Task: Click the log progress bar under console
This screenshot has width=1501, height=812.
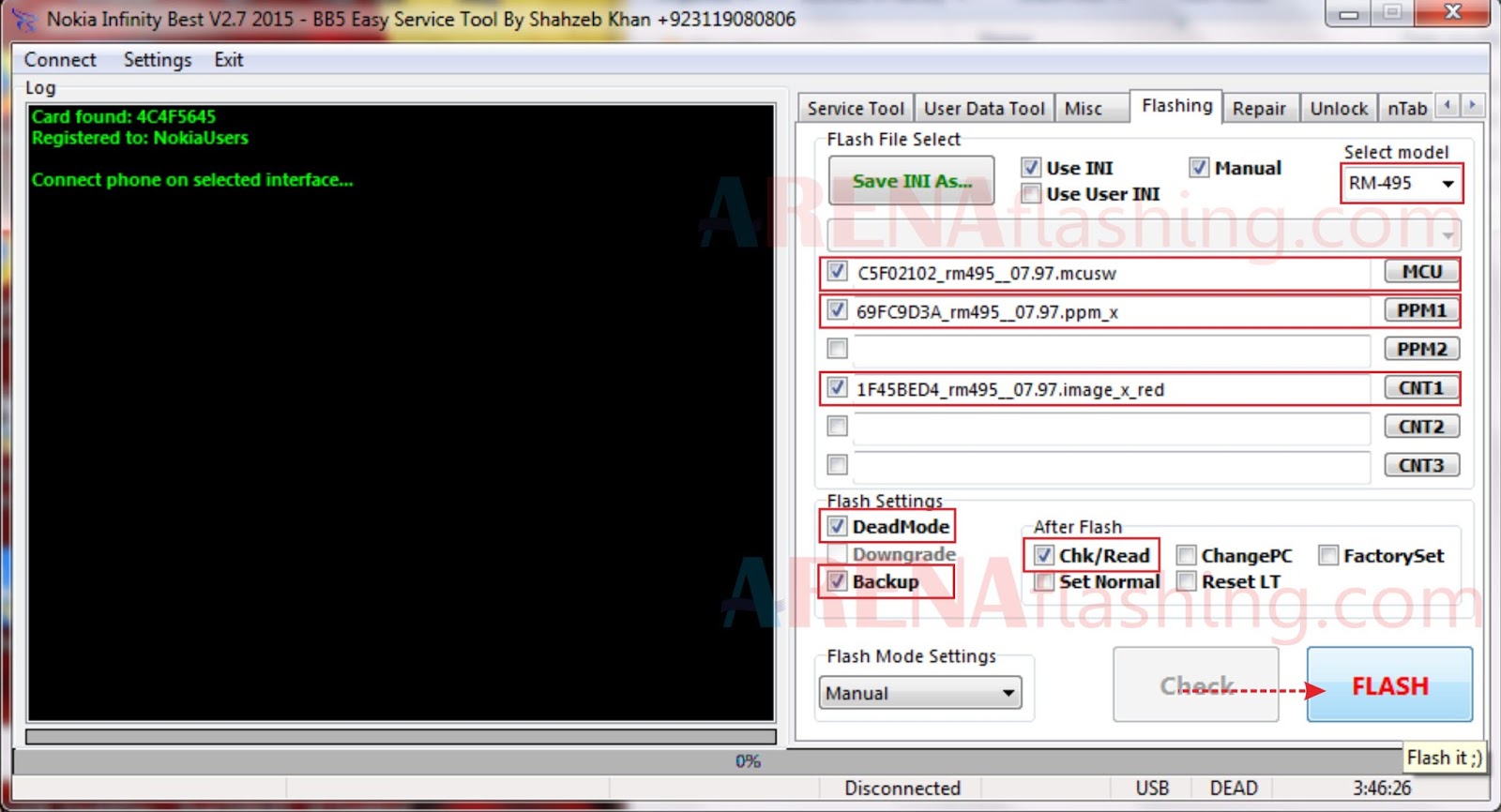Action: pyautogui.click(x=402, y=737)
